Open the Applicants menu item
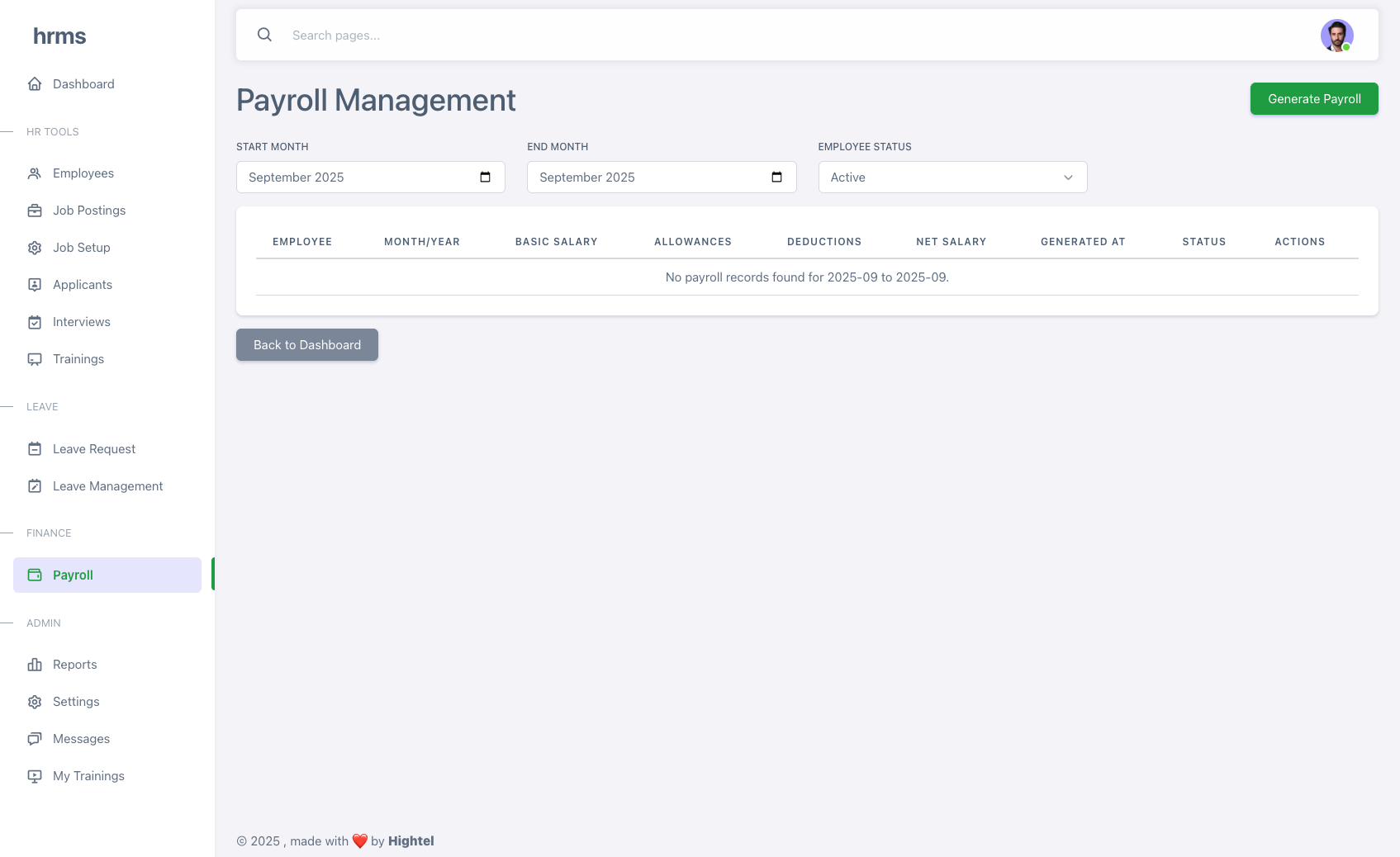 (82, 285)
